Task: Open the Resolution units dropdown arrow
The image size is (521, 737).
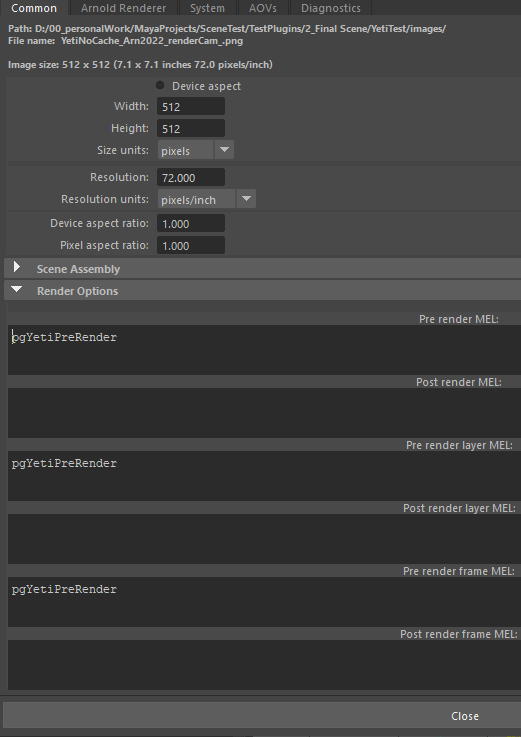Action: (x=246, y=199)
